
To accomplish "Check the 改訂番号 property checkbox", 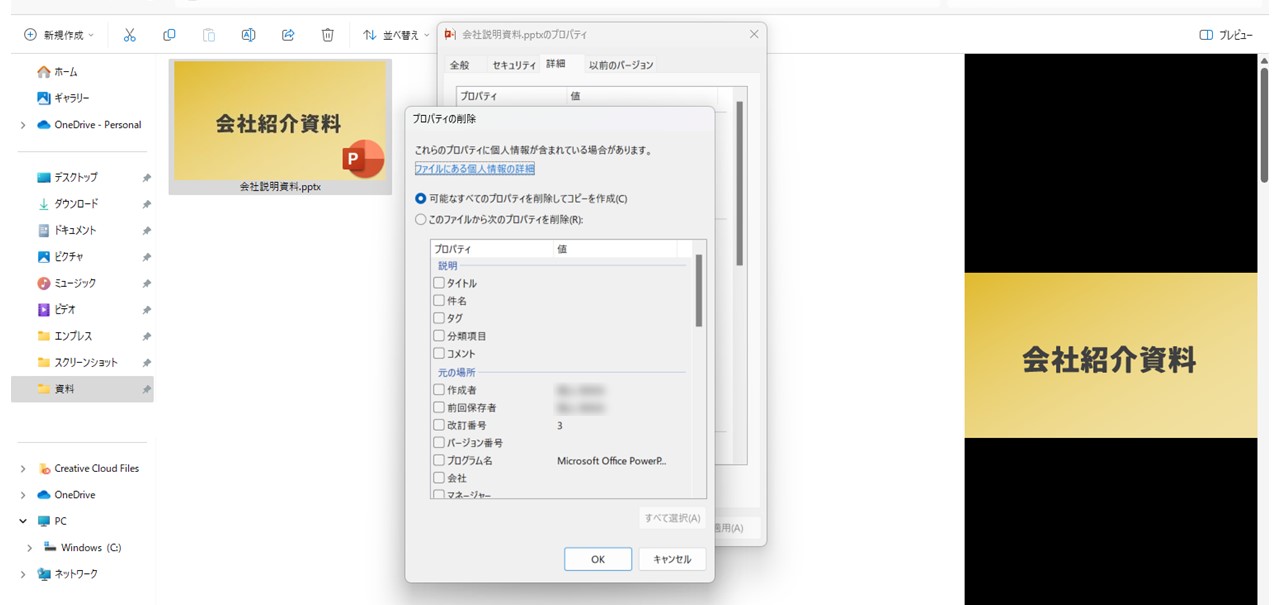I will pos(439,425).
